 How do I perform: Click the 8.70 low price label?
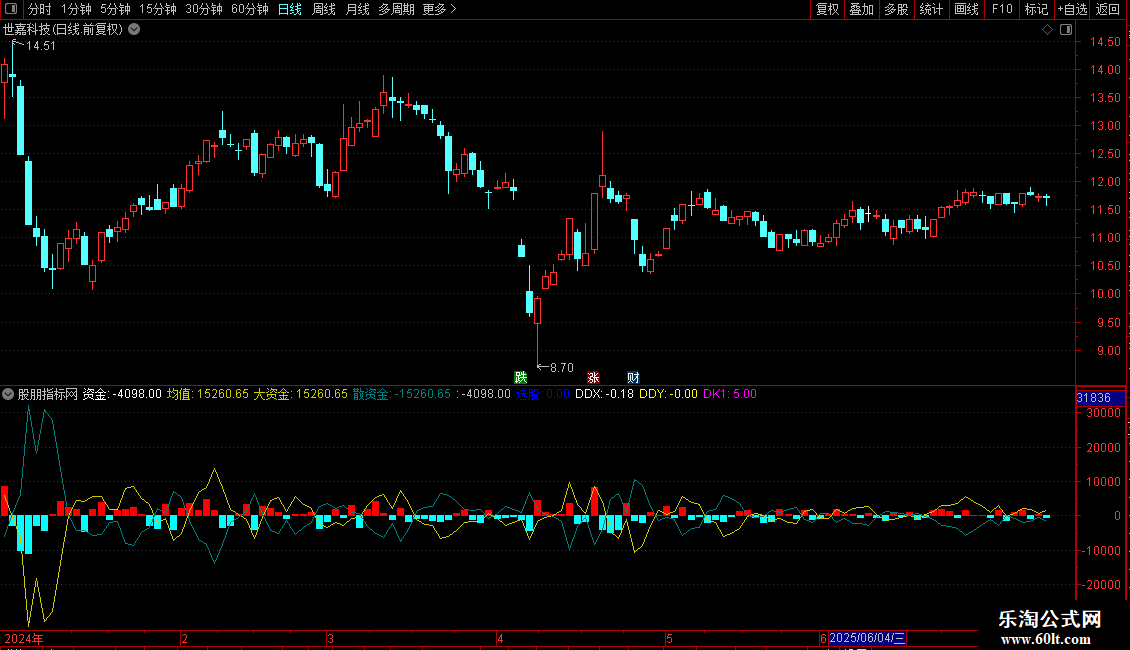coord(561,368)
